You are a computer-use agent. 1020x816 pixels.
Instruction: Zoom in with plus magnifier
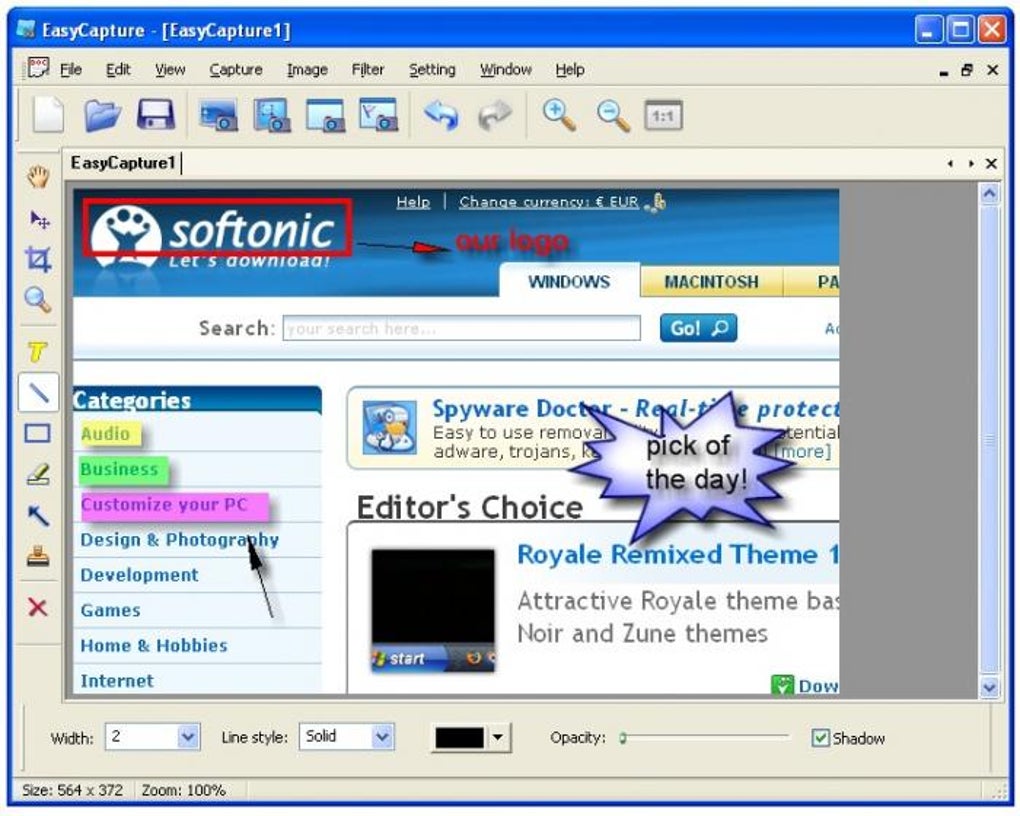click(559, 115)
